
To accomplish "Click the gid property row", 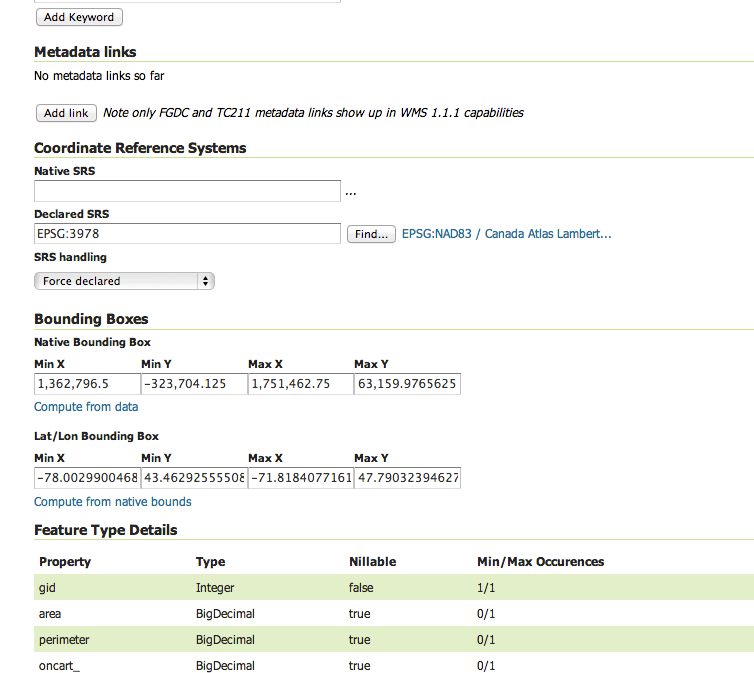I will (394, 587).
